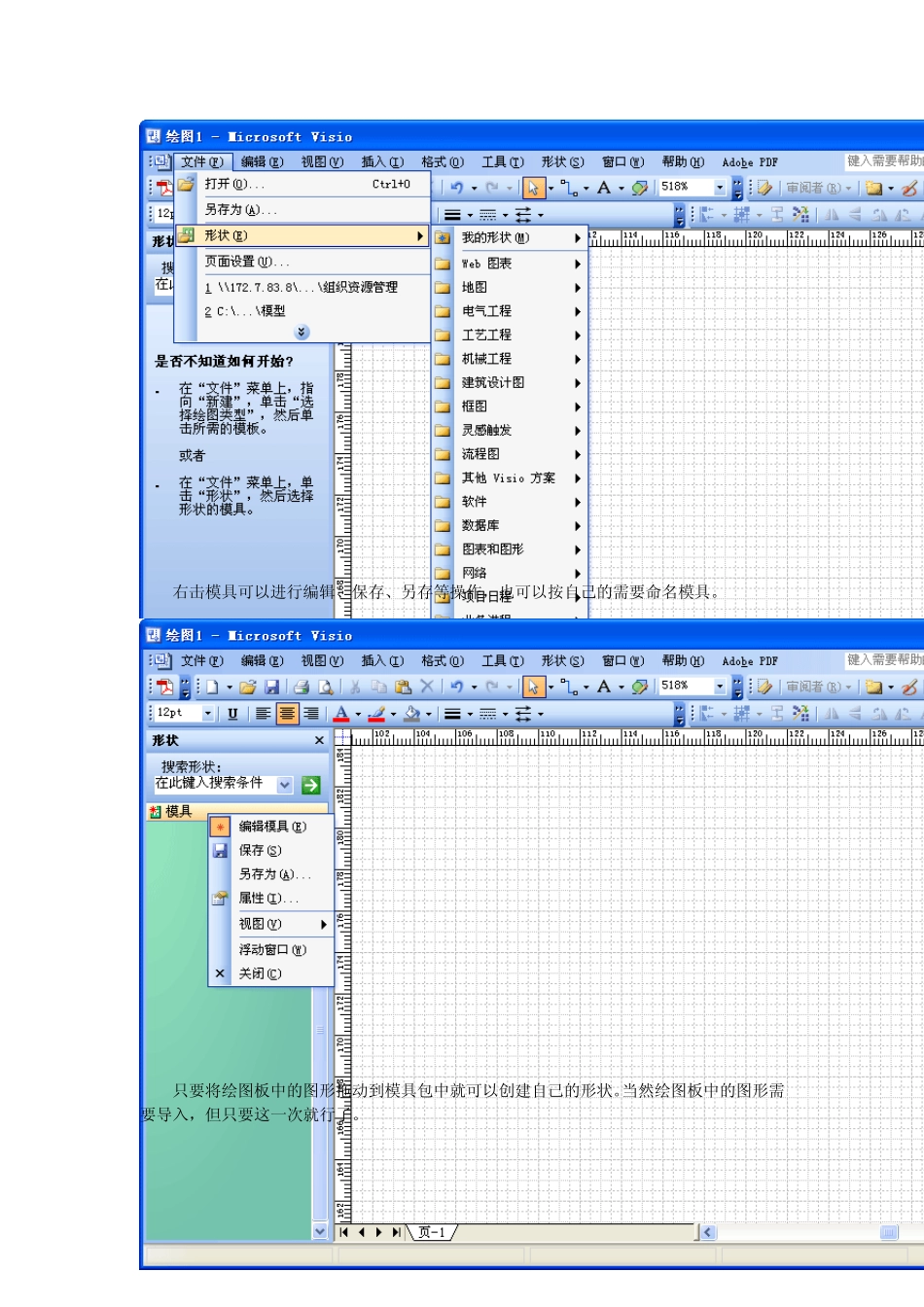Click search shapes input field in lower window
924x1307 pixels.
point(215,784)
